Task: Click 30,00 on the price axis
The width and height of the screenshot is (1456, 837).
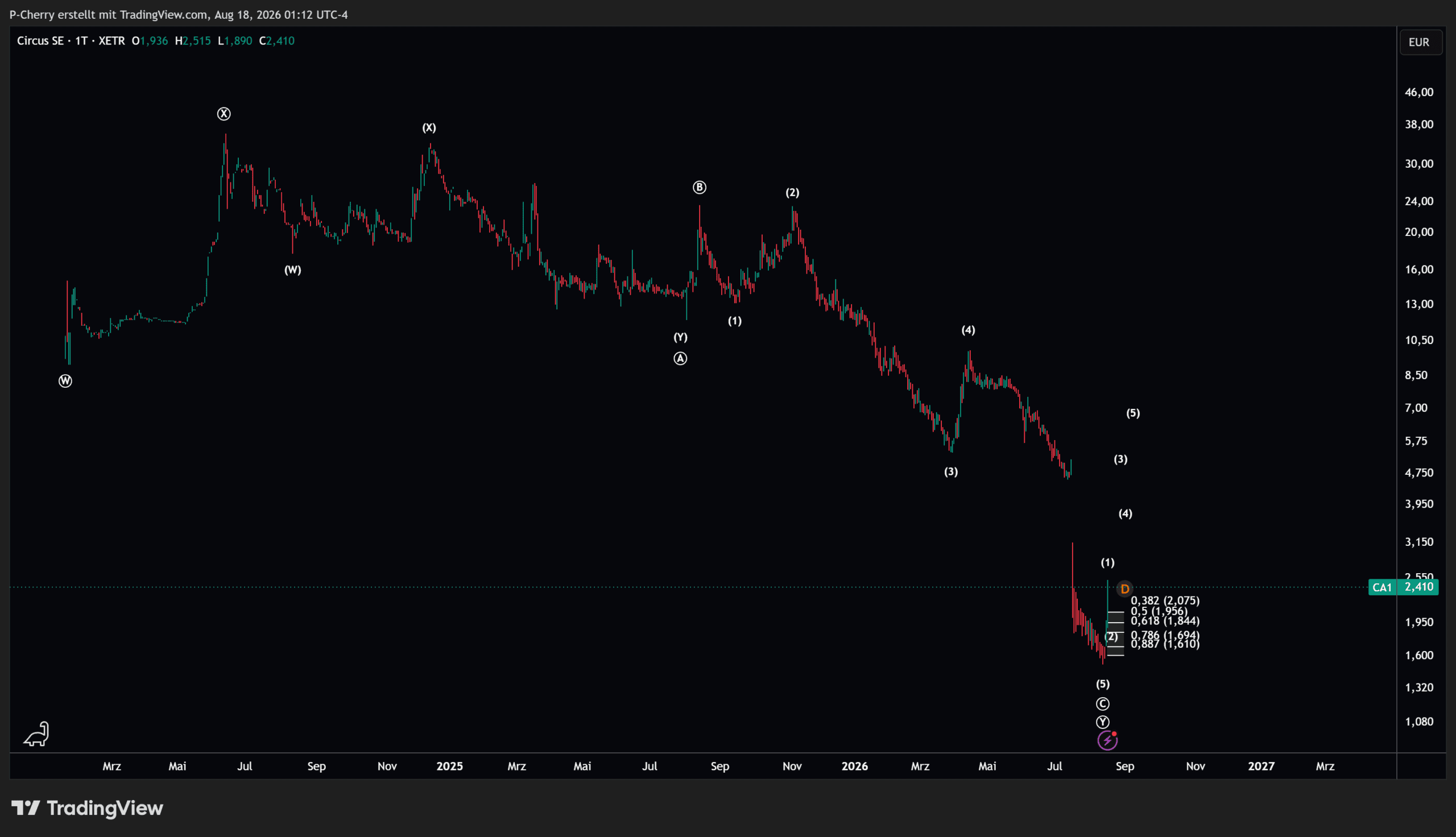Action: (x=1418, y=164)
